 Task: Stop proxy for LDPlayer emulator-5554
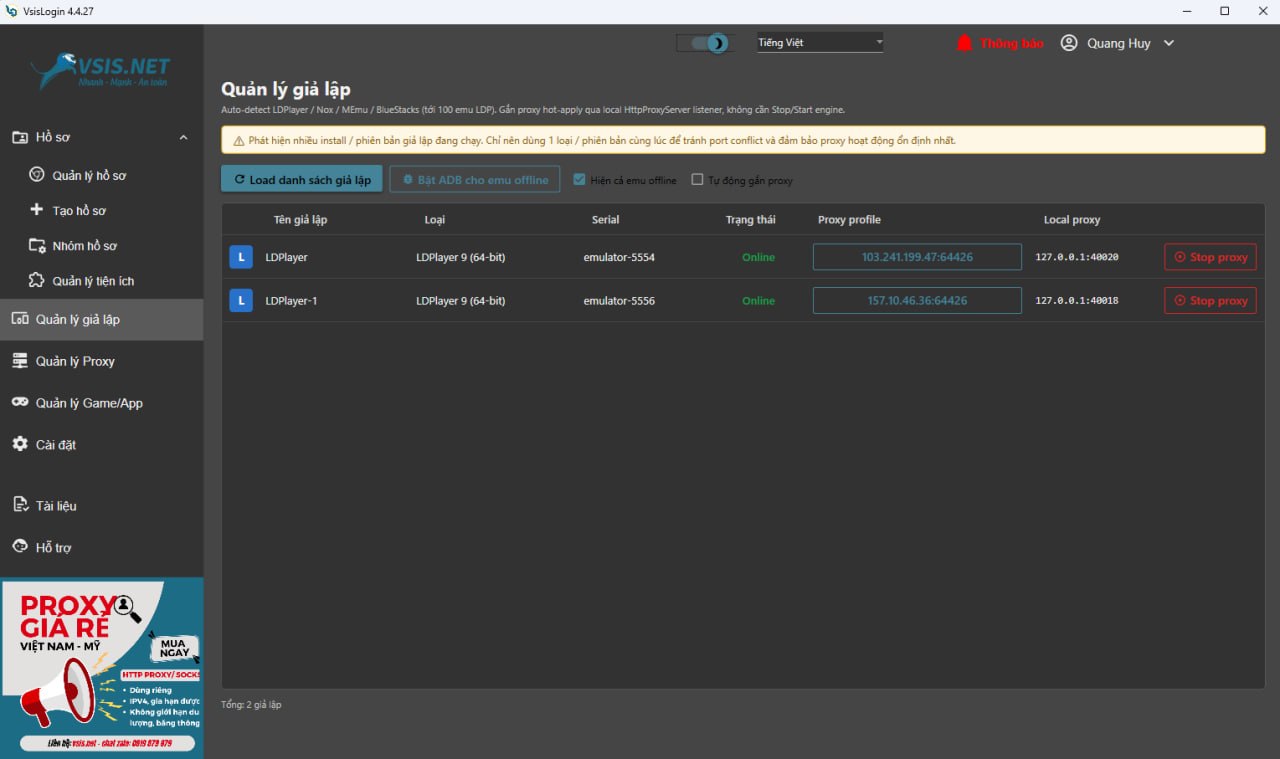pyautogui.click(x=1210, y=257)
